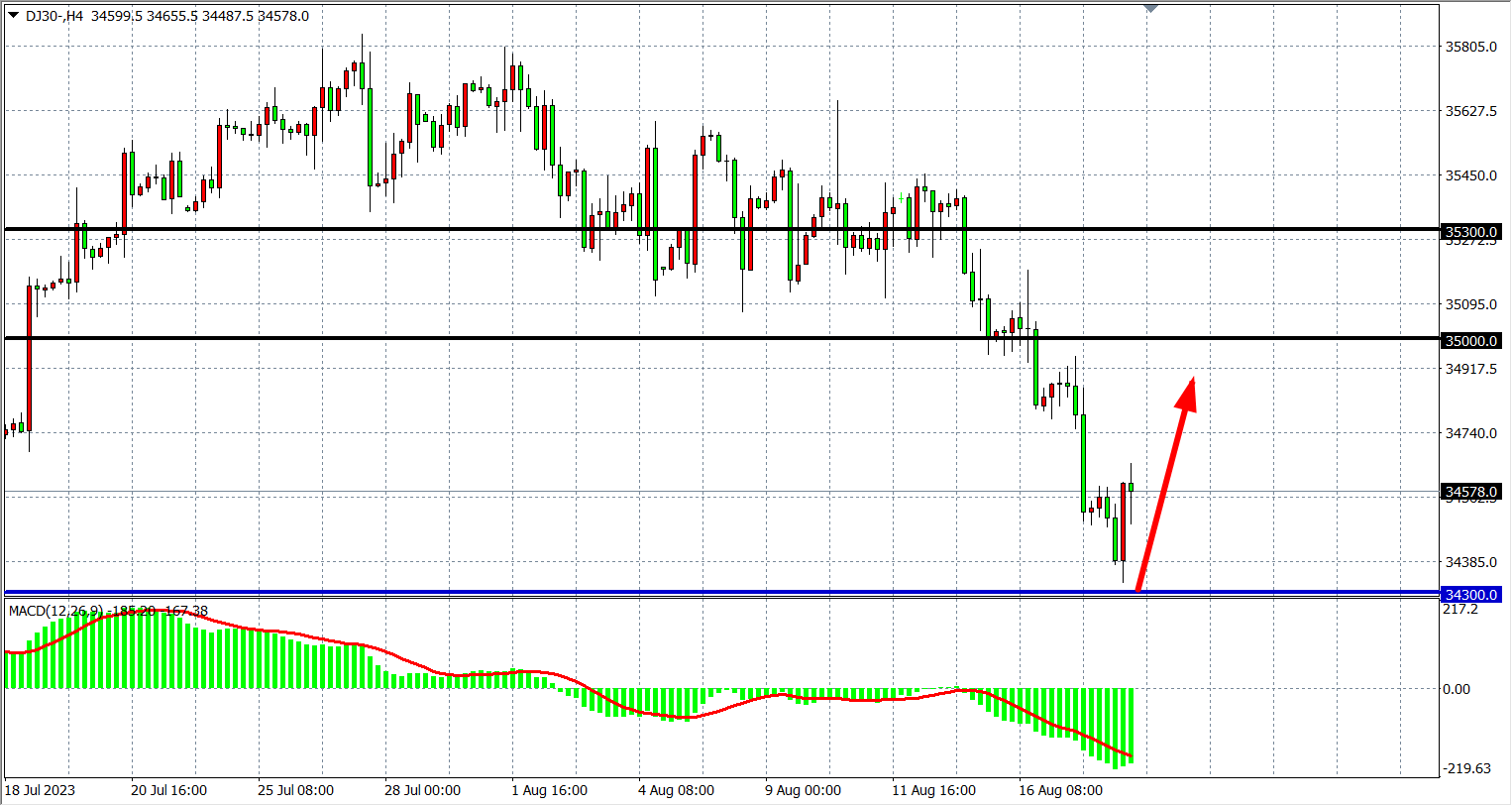Click the blue 34300.0 price label
The height and width of the screenshot is (806, 1512).
point(1471,595)
